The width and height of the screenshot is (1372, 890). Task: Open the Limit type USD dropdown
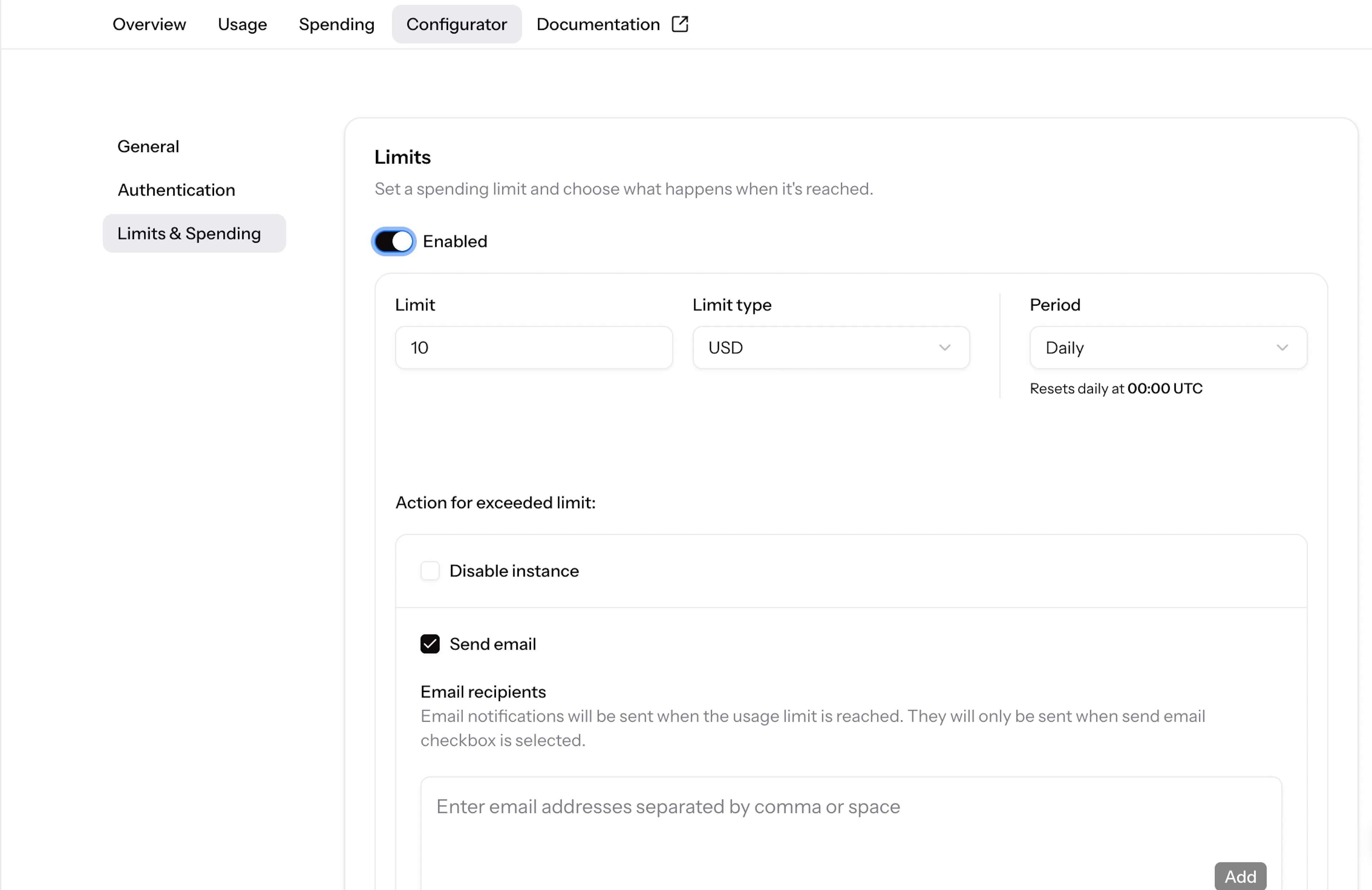(x=831, y=347)
